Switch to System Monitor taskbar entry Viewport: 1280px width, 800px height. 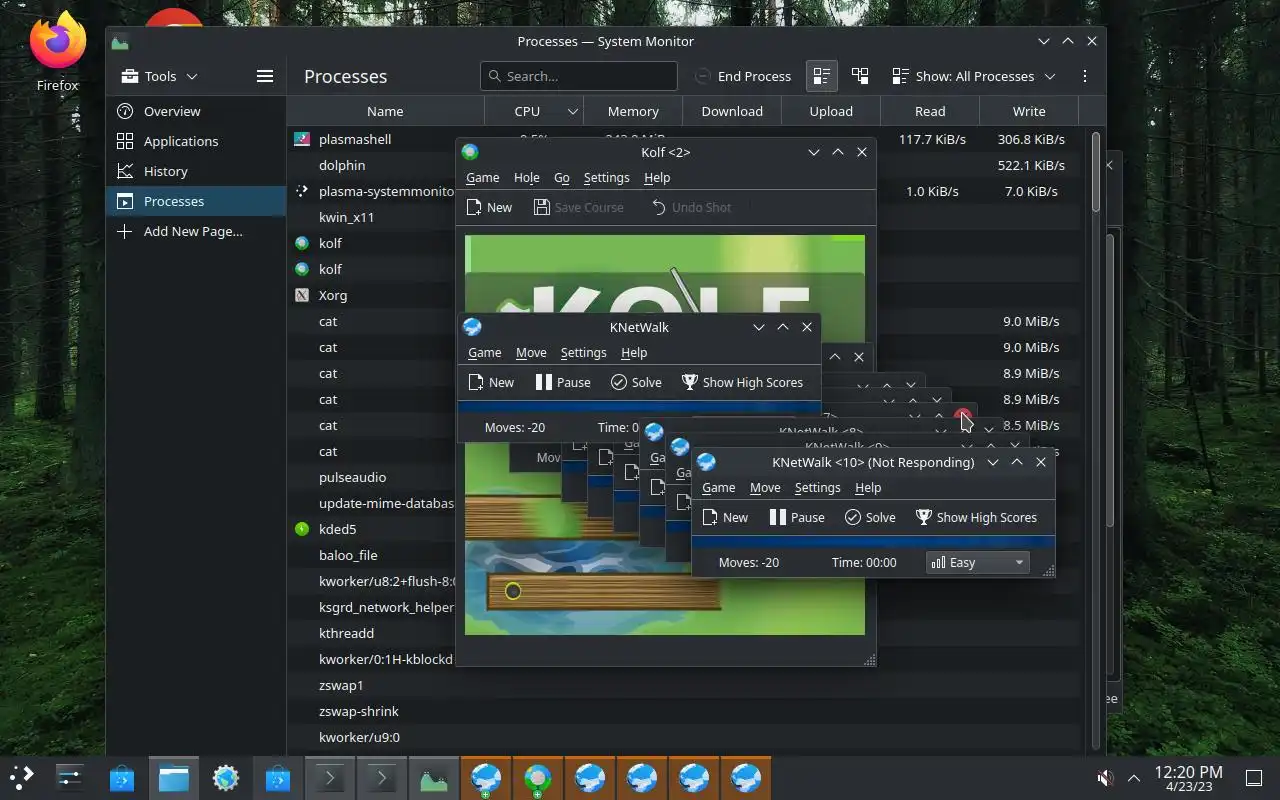pyautogui.click(x=434, y=777)
